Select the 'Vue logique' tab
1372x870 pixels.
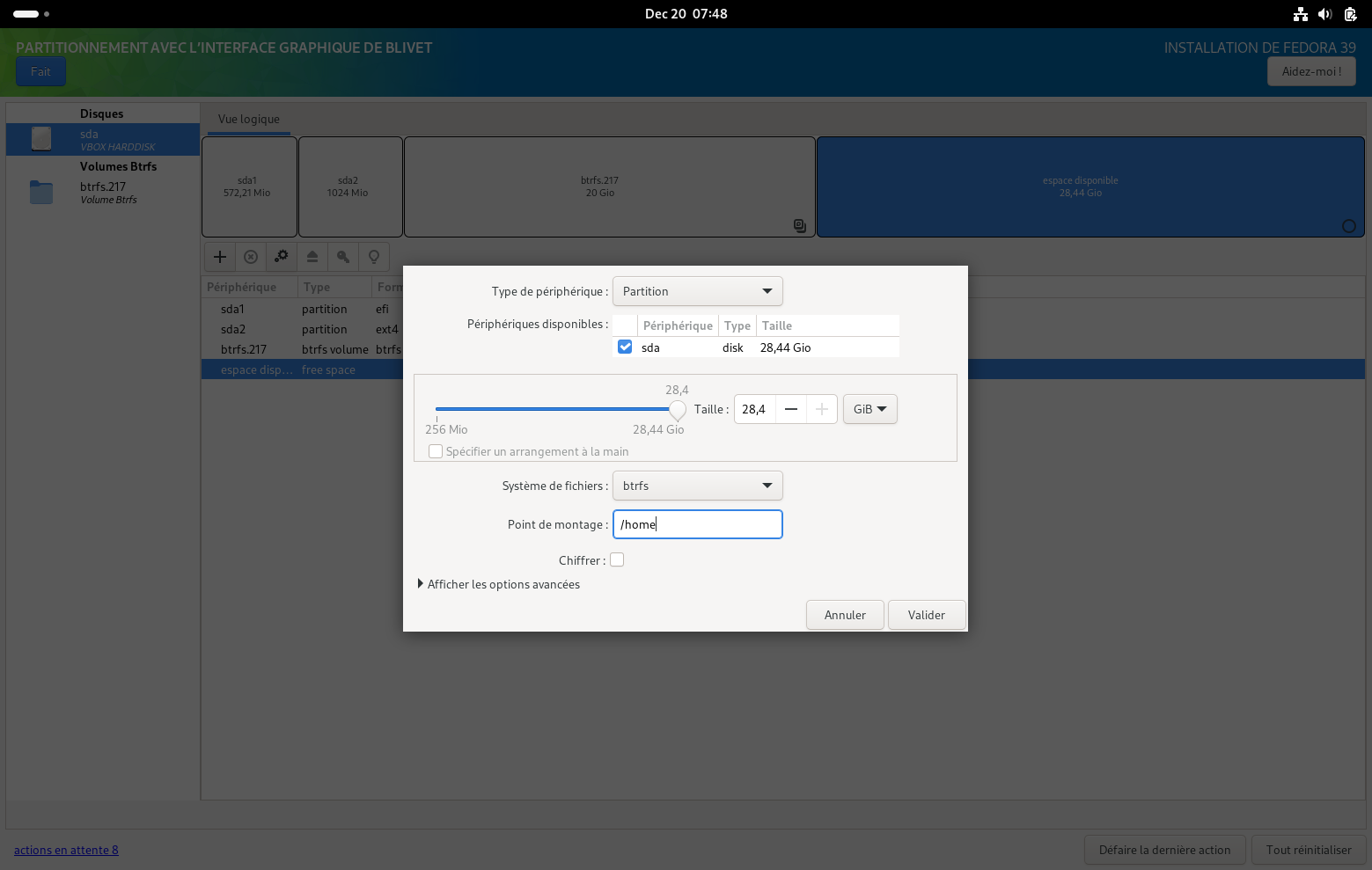click(x=249, y=120)
